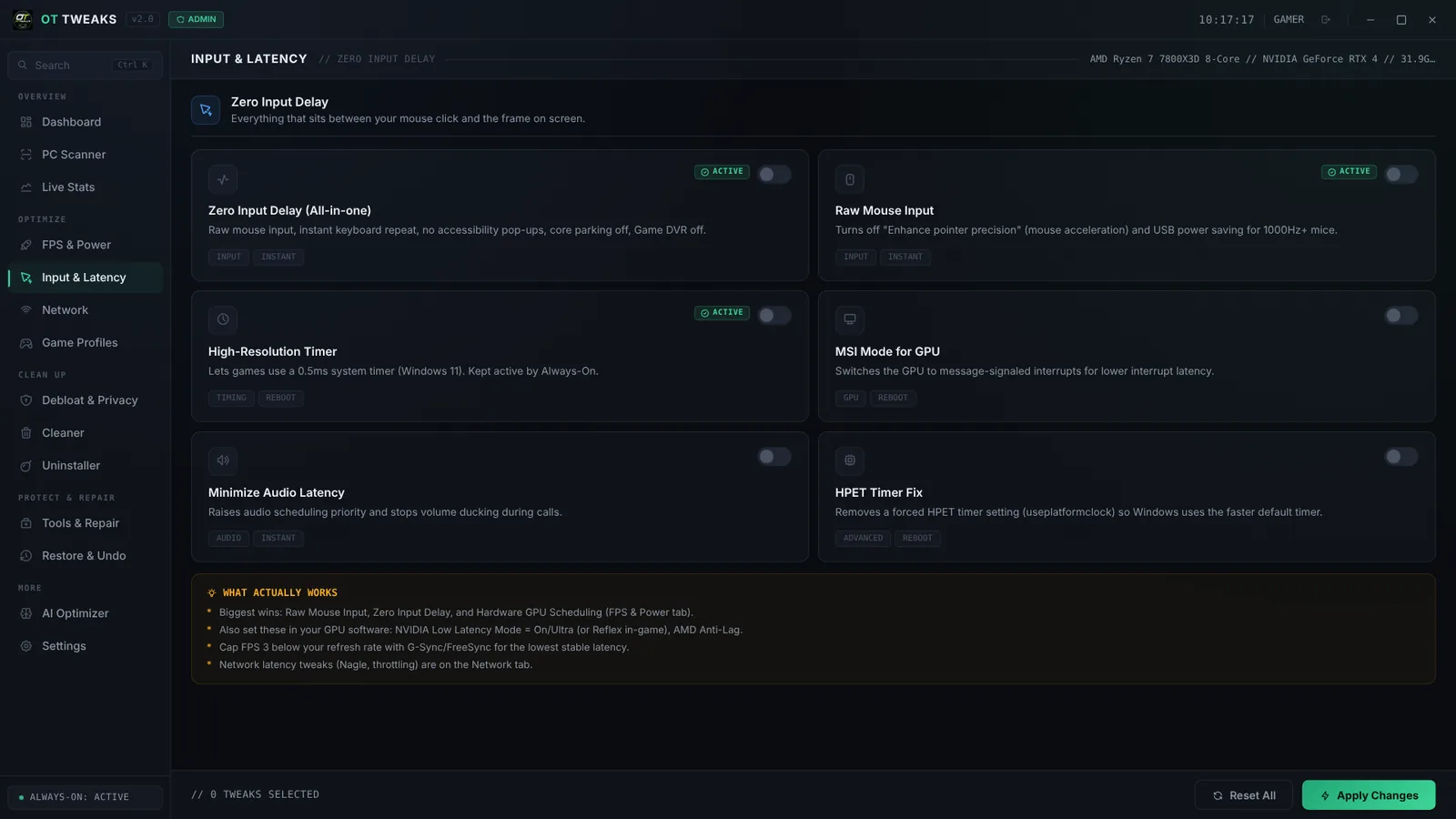This screenshot has height=819, width=1456.
Task: Click the speaker icon on Minimize Audio Latency card
Action: coord(223,460)
